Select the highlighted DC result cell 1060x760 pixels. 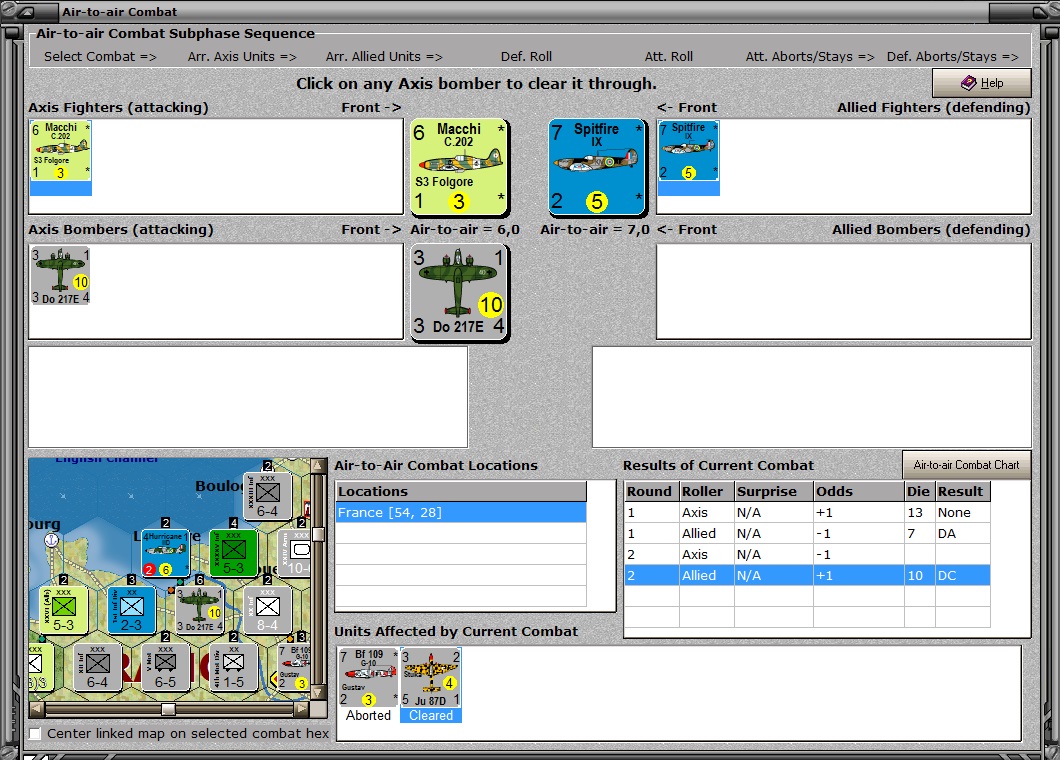pos(963,575)
